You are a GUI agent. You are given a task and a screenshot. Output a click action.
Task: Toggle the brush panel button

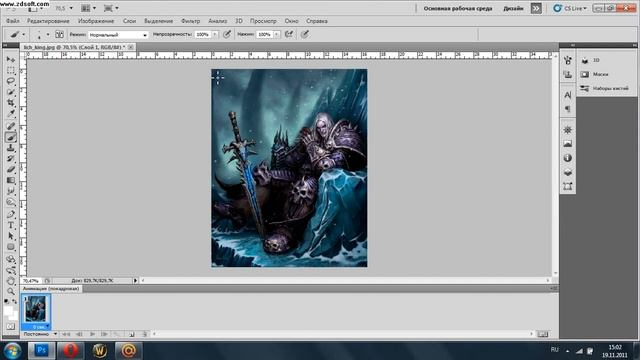[x=59, y=35]
